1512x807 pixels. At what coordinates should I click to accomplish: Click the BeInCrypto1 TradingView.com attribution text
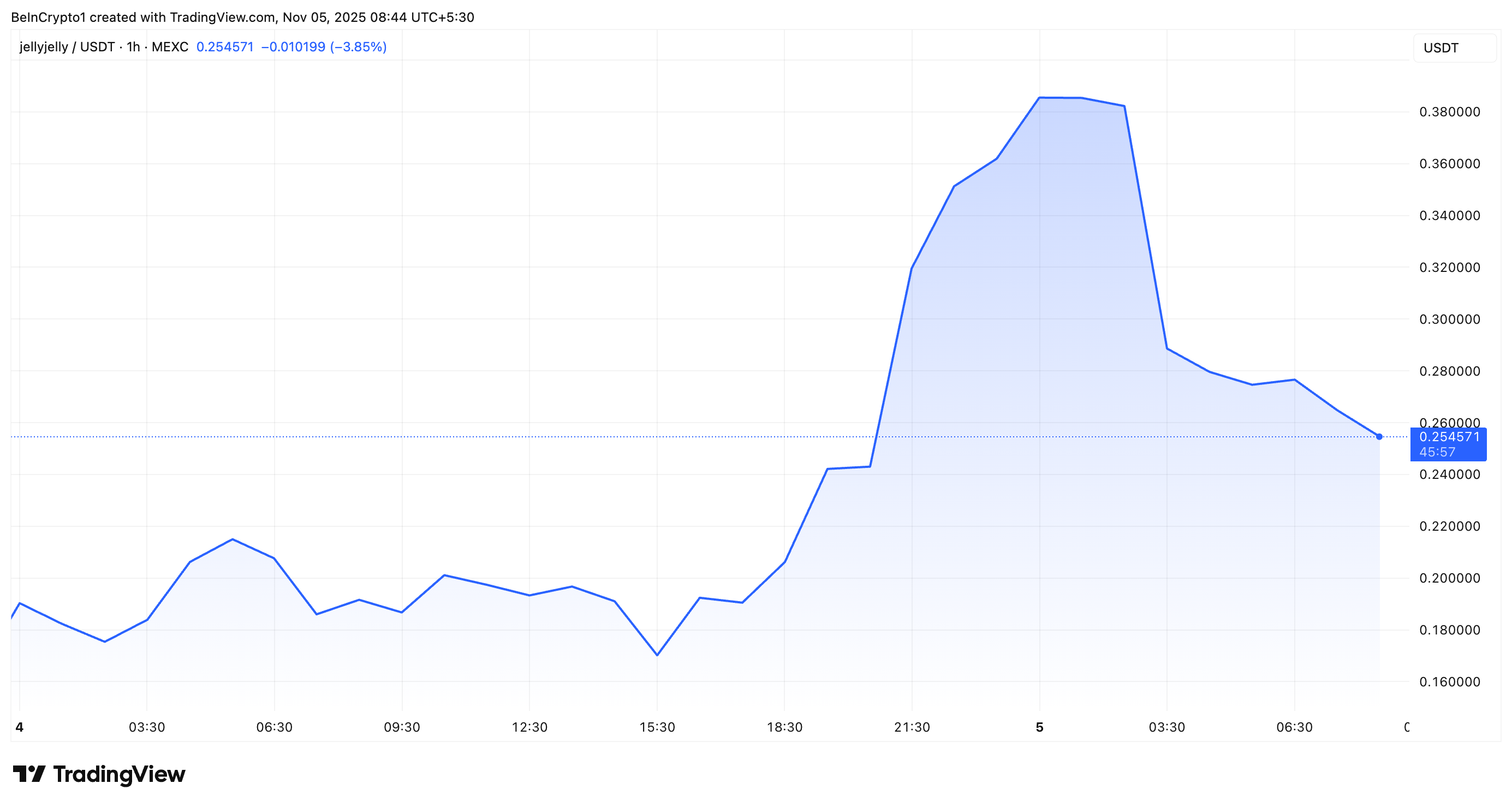click(242, 17)
